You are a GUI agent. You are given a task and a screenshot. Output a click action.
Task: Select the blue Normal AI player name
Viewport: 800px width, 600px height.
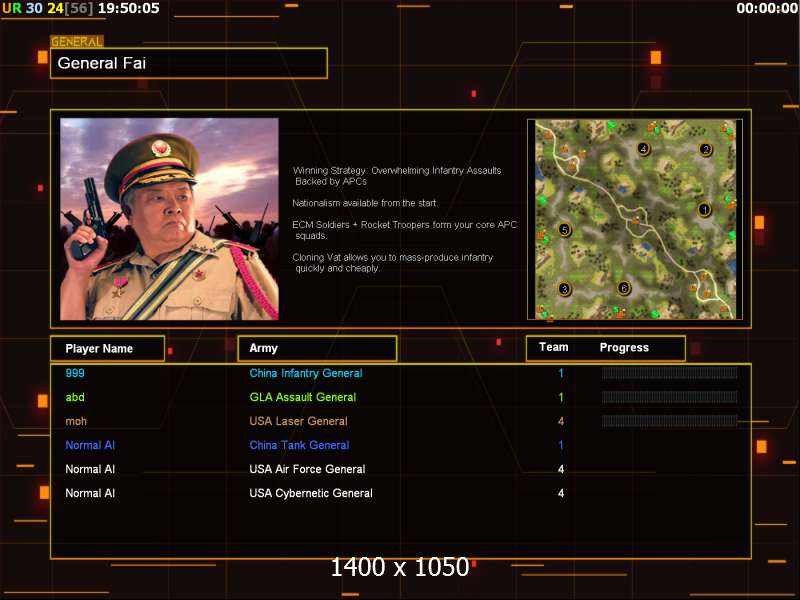90,445
